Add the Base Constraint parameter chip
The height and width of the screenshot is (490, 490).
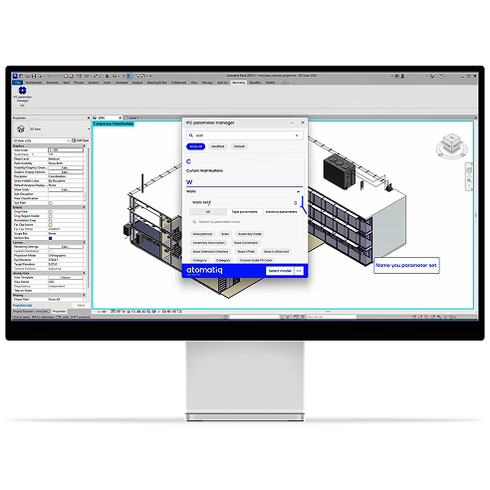(246, 243)
